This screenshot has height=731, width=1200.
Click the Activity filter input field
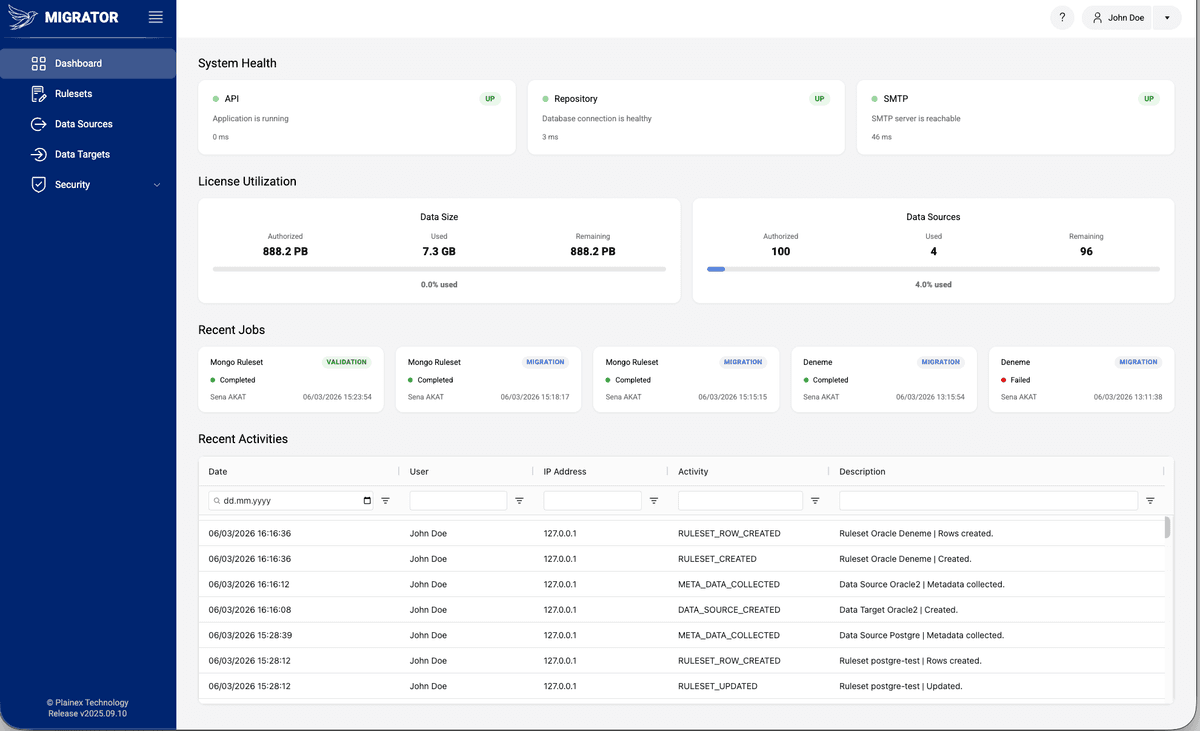[x=740, y=500]
